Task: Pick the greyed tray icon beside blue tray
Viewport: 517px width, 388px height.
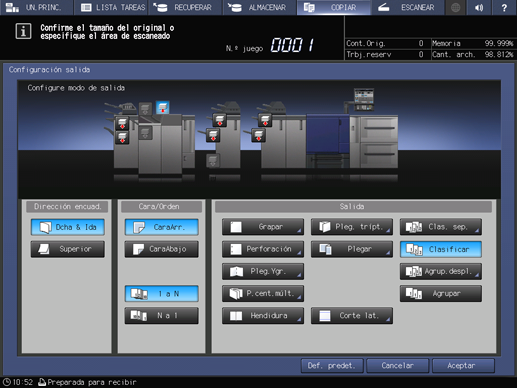Action: (145, 109)
